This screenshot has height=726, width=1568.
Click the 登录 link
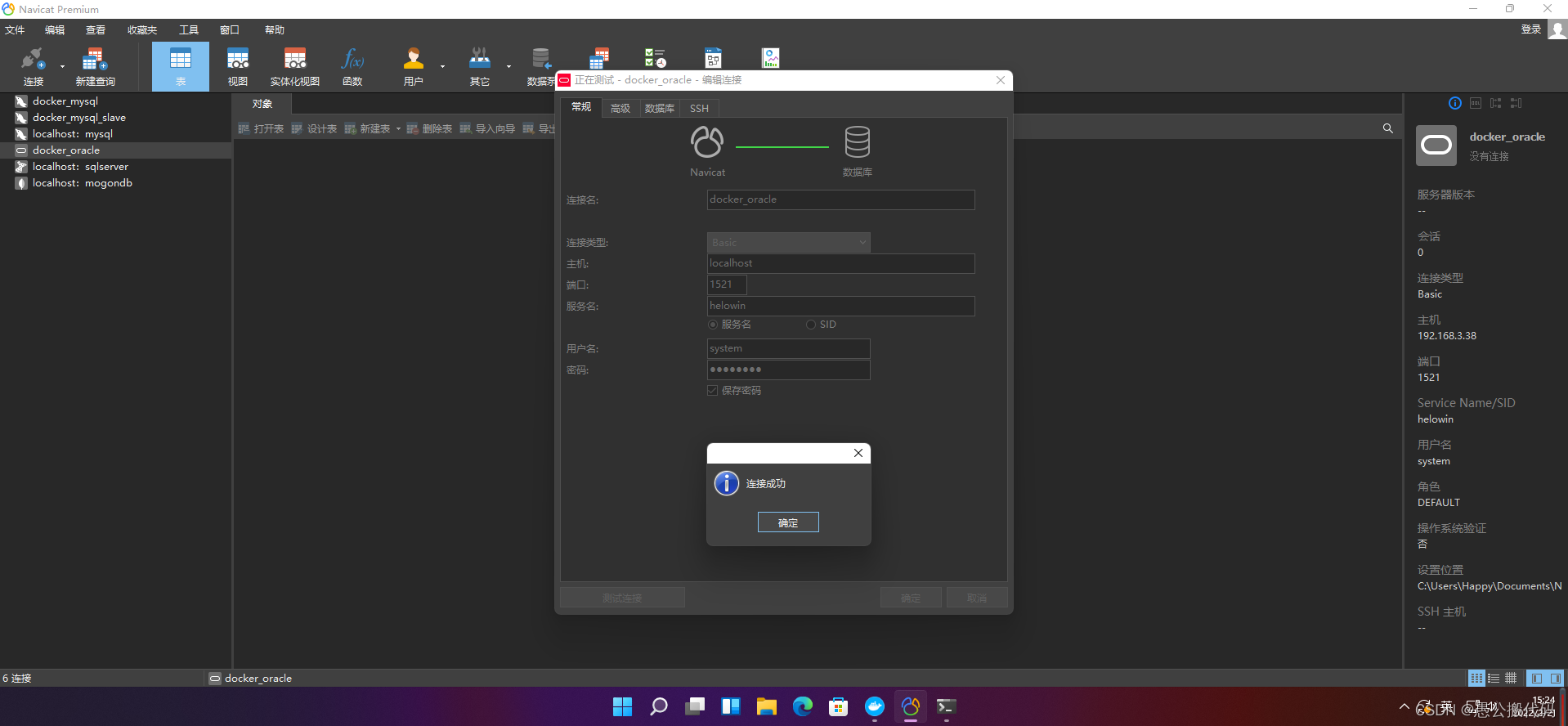[1531, 29]
